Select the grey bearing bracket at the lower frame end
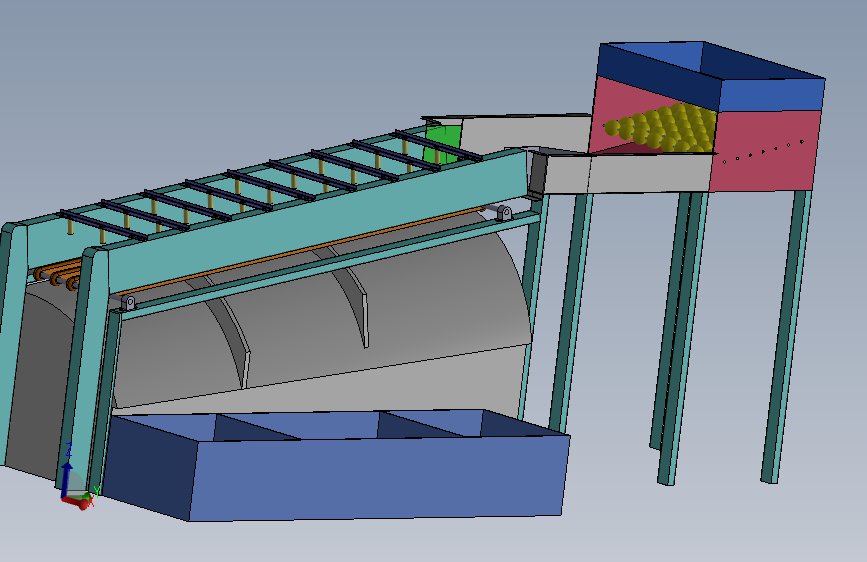Screen dimensions: 867x562 point(129,303)
